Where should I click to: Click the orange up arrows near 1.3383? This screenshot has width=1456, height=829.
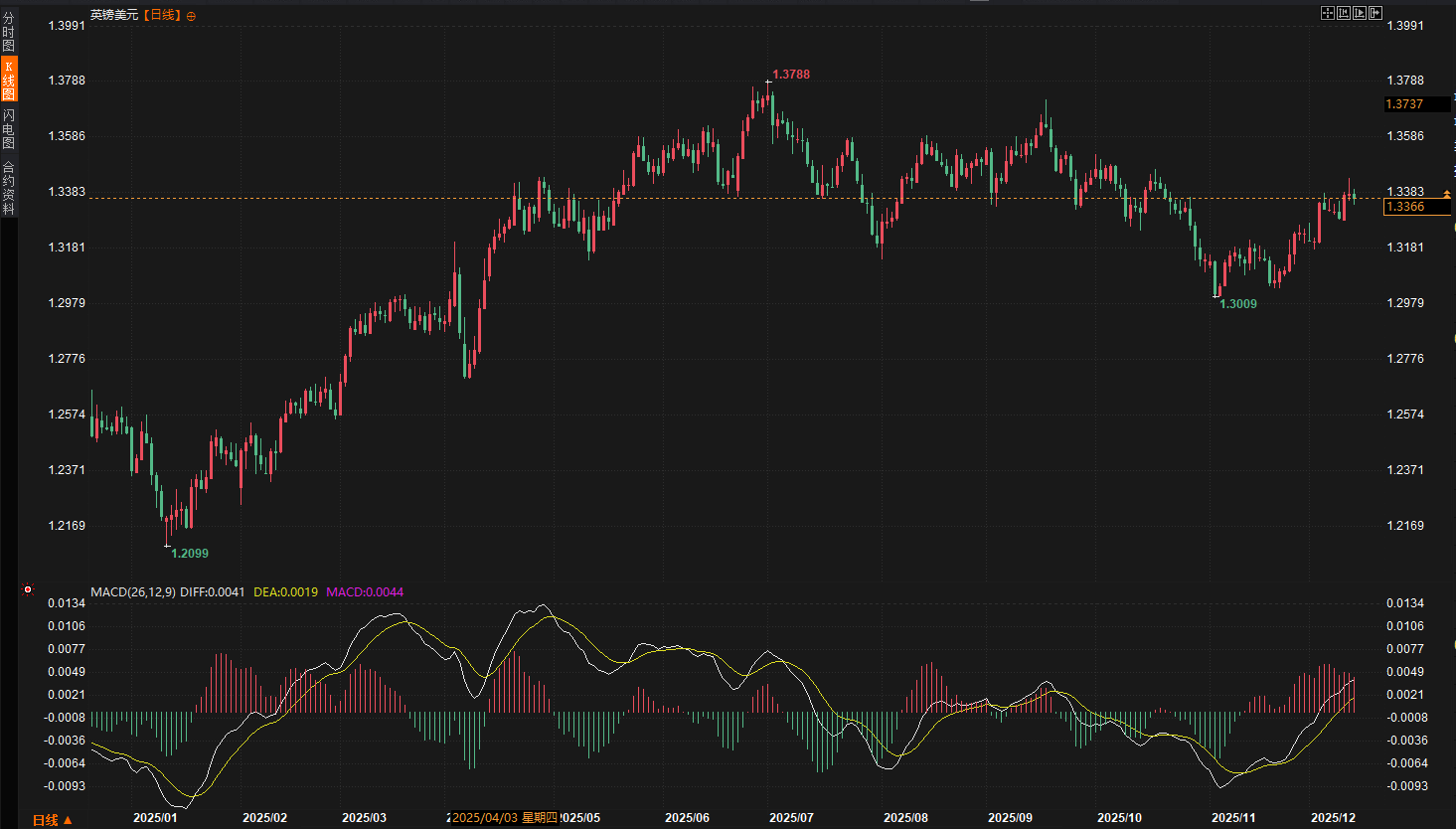click(1447, 195)
